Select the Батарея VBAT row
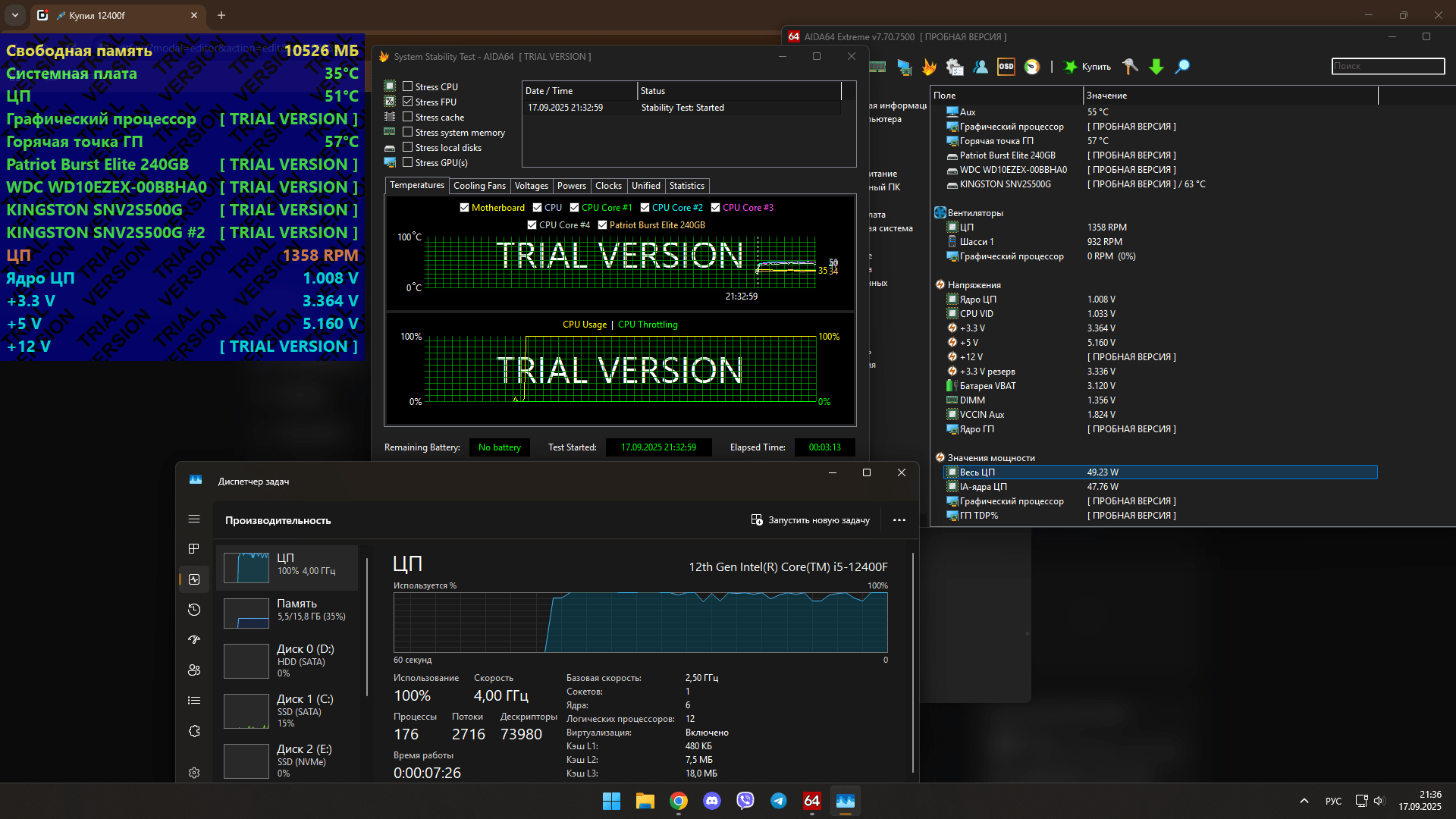 pyautogui.click(x=1160, y=386)
